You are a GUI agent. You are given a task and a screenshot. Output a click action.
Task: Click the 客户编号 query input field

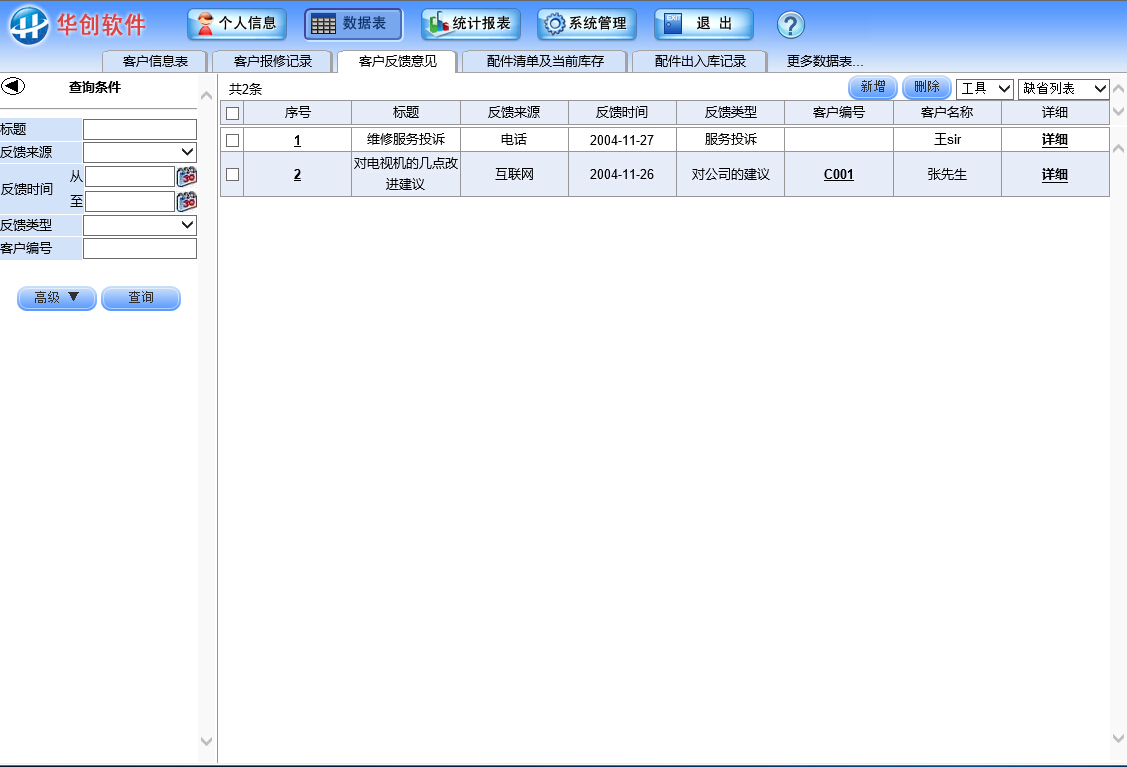(140, 249)
